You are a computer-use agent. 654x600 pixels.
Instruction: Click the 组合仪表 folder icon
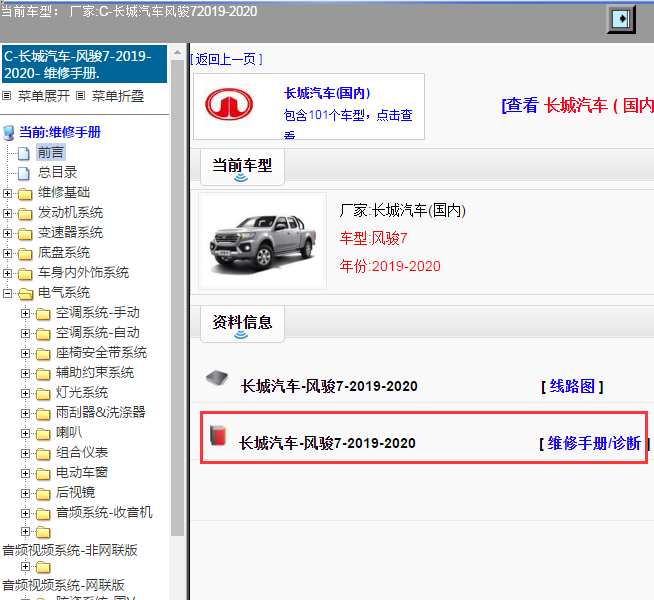tap(43, 454)
